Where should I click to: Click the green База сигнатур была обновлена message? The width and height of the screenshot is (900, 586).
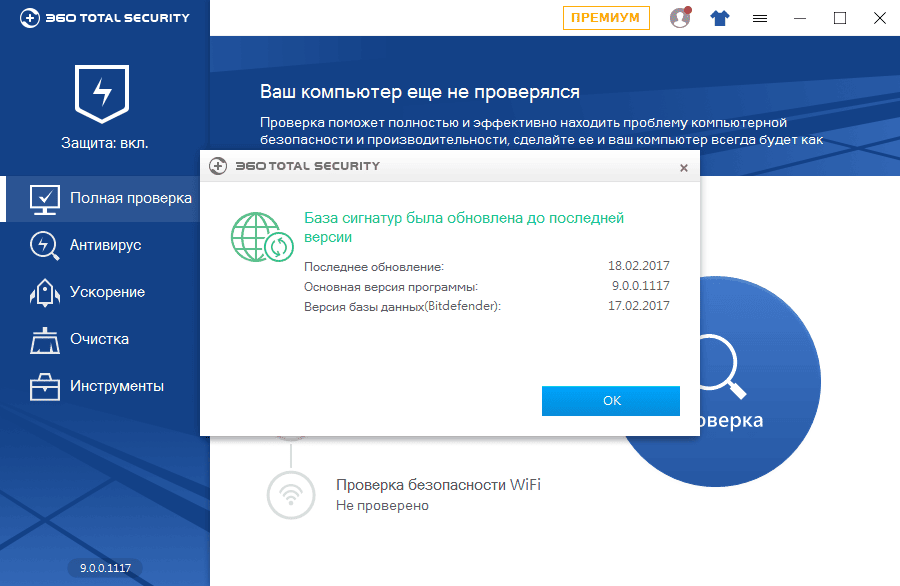coord(464,227)
